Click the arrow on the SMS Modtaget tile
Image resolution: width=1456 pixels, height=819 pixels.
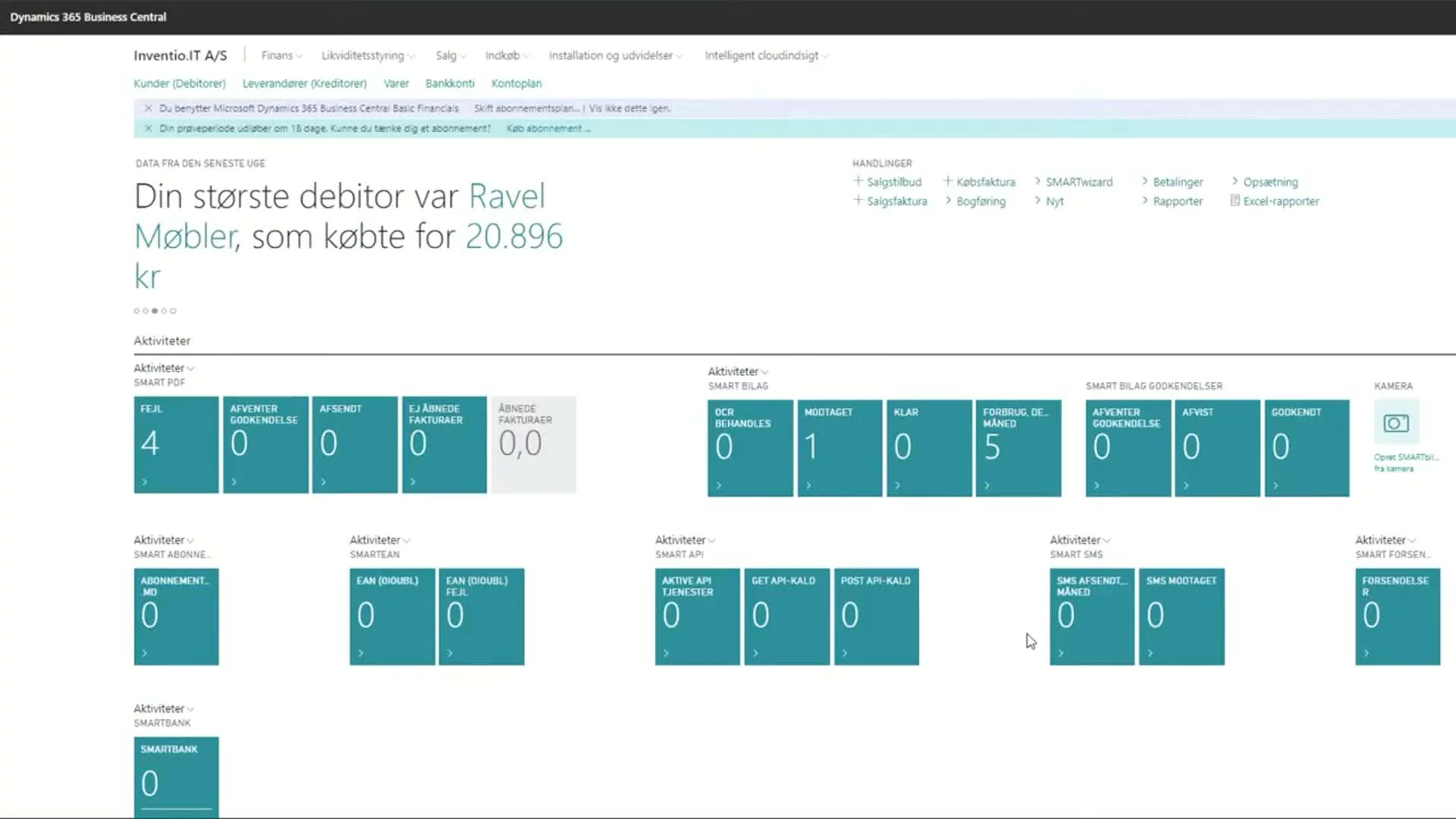pyautogui.click(x=1150, y=653)
